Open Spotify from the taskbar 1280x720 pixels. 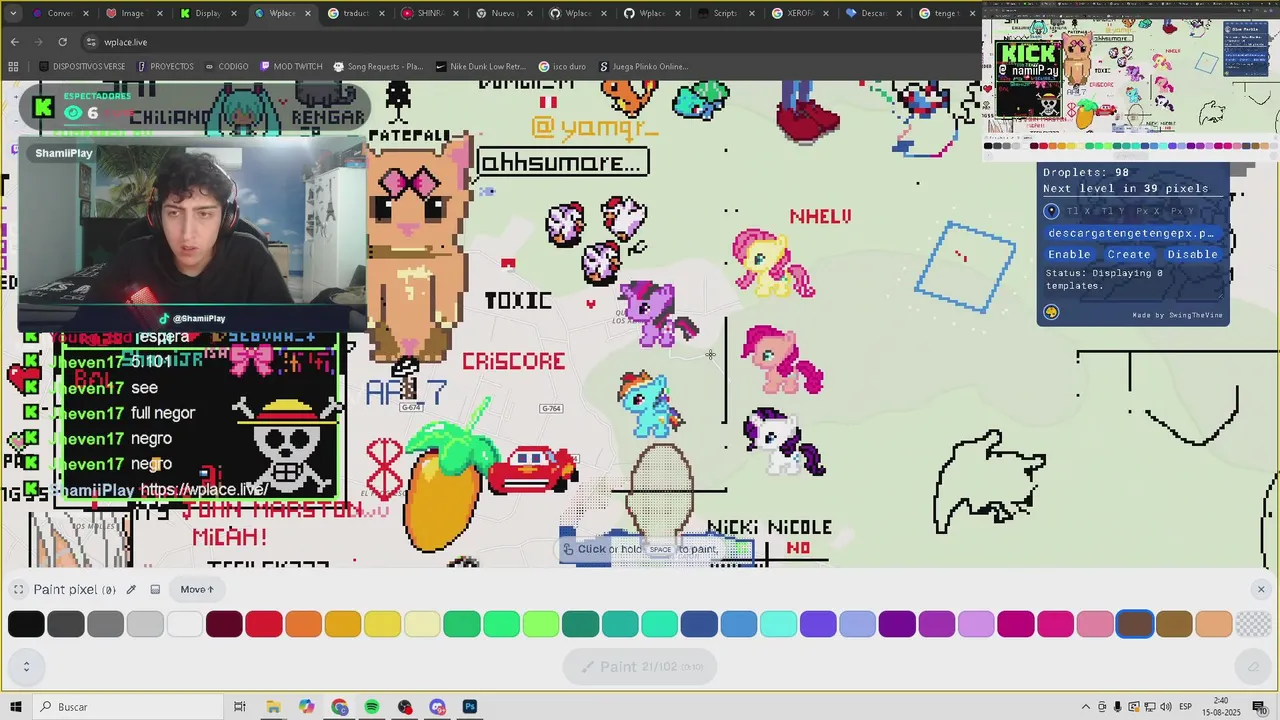click(372, 707)
